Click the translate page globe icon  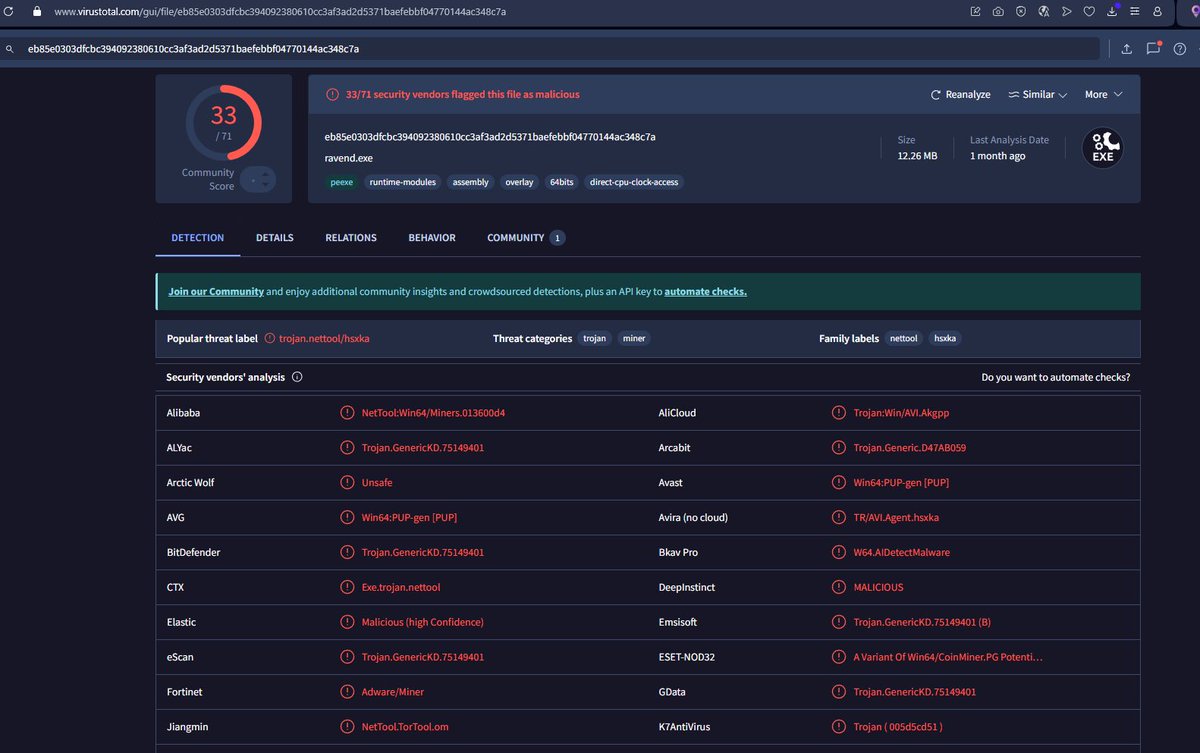[x=1044, y=11]
